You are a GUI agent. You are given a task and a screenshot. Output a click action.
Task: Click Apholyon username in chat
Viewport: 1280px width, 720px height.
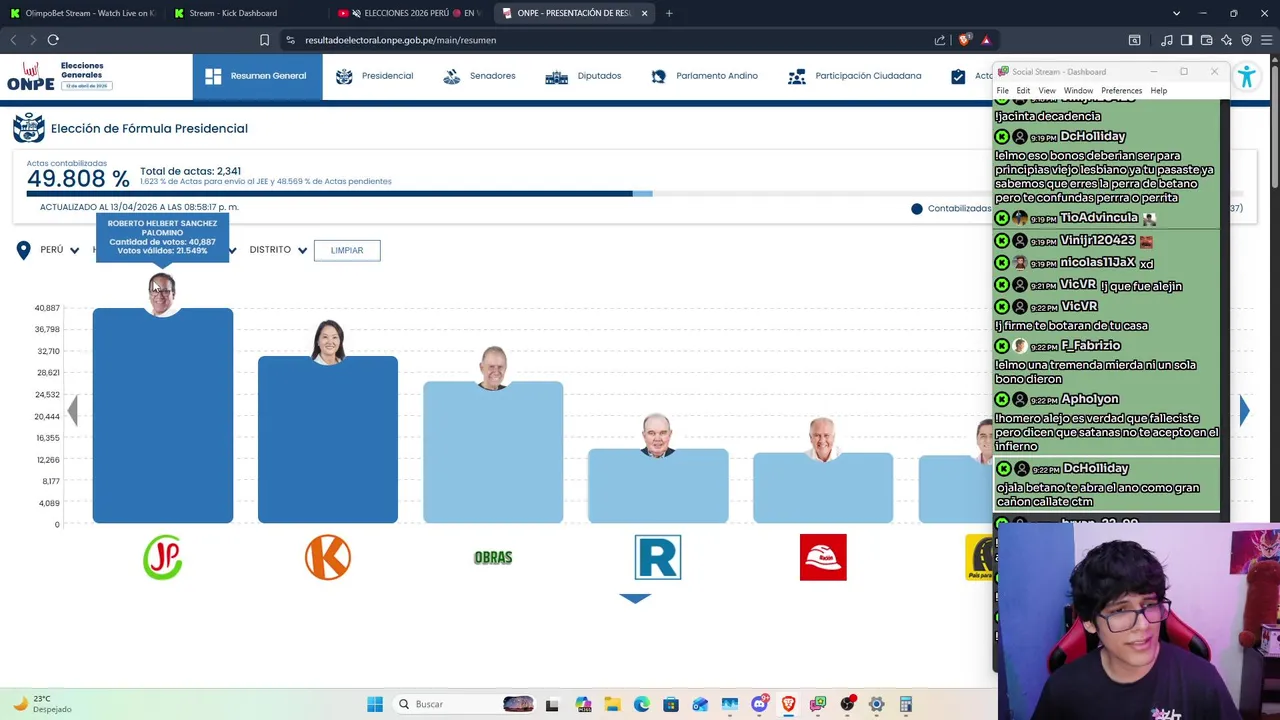click(1089, 399)
